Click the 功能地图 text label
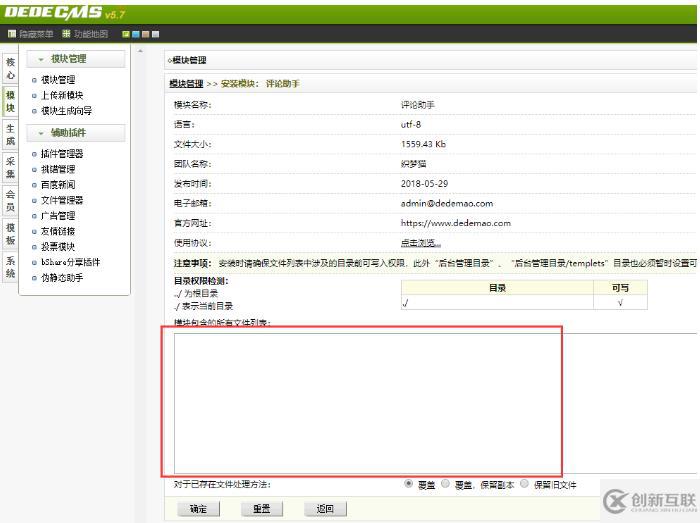Screen dimensions: 700x523 point(91,34)
